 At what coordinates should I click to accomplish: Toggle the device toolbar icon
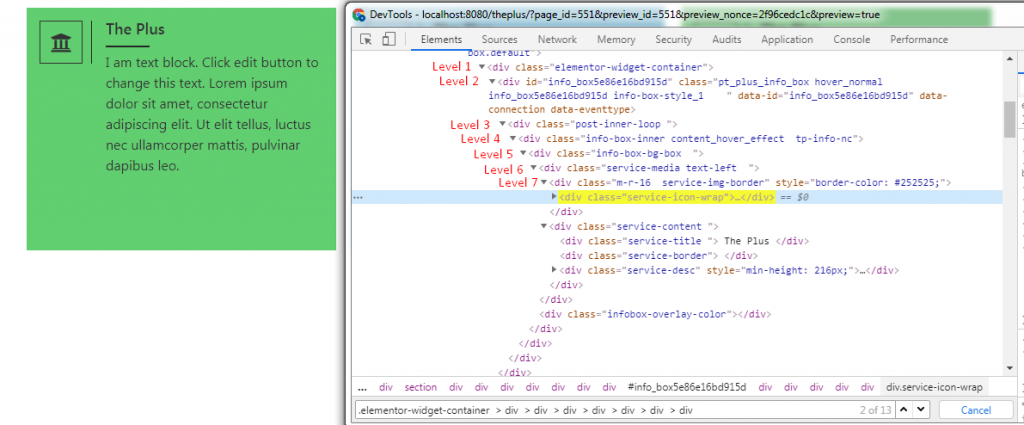[389, 40]
